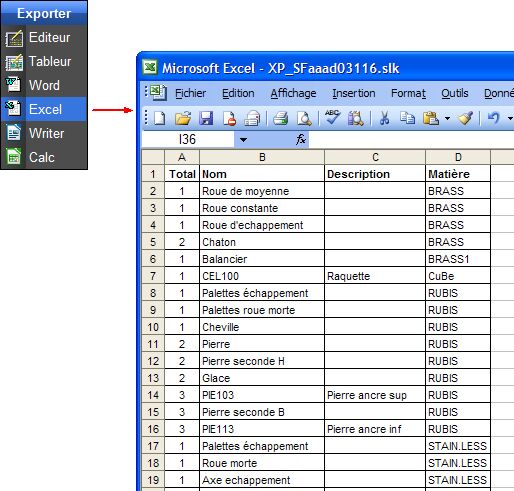Click the E-mail envelope printer icon

[252, 118]
